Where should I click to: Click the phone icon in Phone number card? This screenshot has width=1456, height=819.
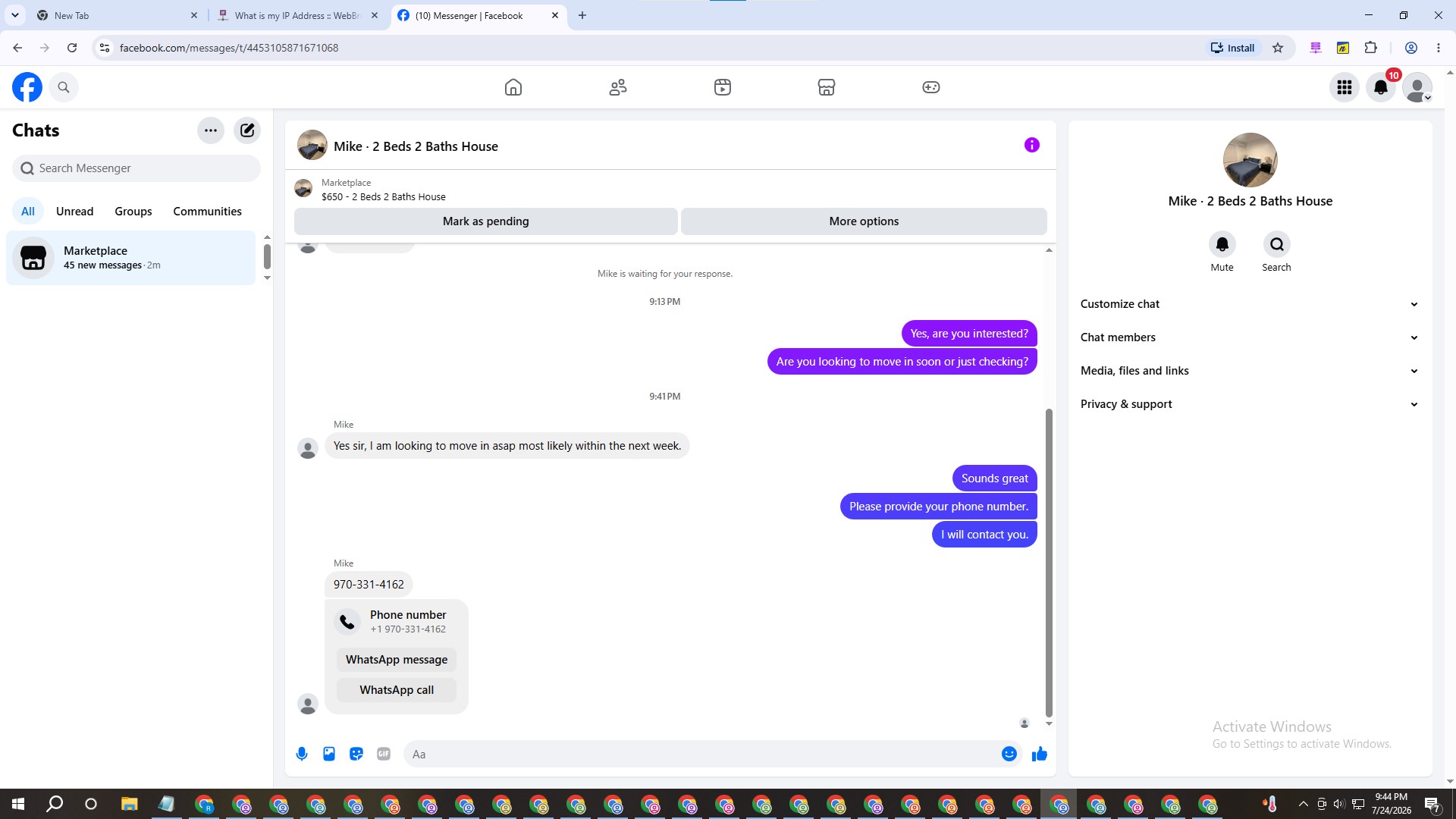click(x=347, y=622)
